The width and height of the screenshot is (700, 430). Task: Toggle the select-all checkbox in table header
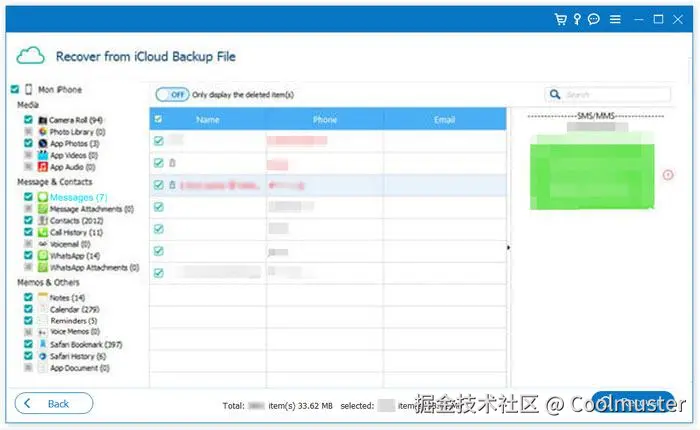coord(158,119)
